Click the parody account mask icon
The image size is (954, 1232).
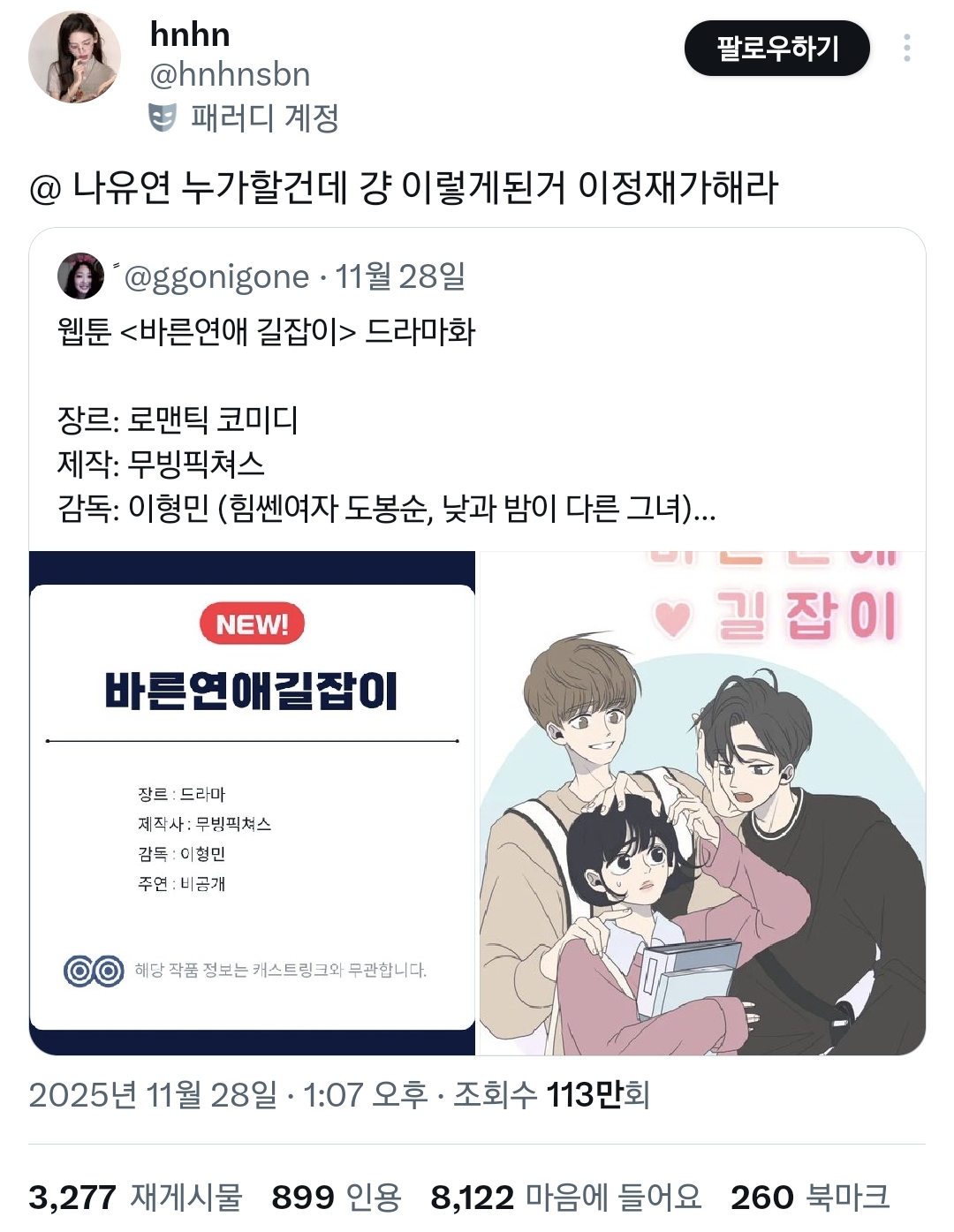(x=163, y=117)
